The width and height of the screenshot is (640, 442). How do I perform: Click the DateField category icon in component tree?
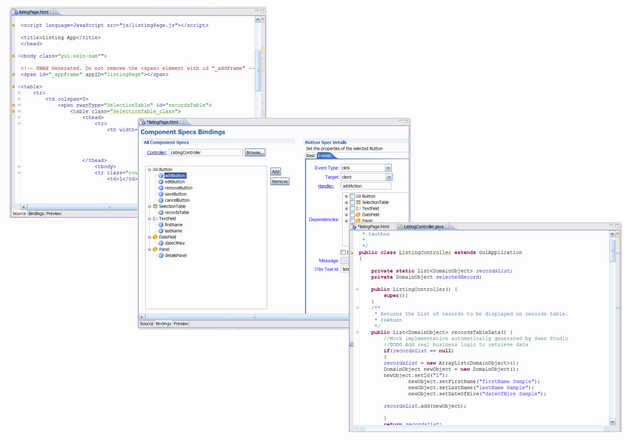coord(155,237)
